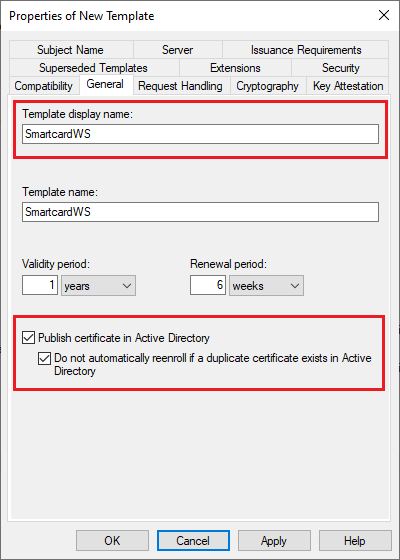Click the OK button

pos(112,541)
